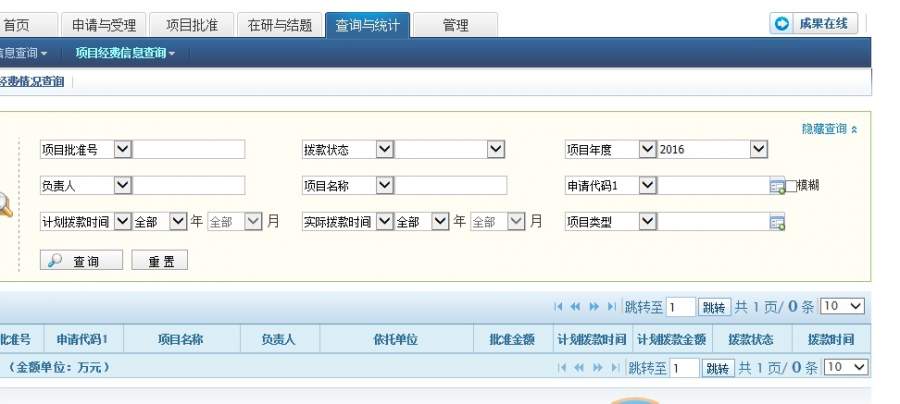The width and height of the screenshot is (900, 404).
Task: Open the 实际拨款时间 field-type dropdown
Action: click(385, 222)
